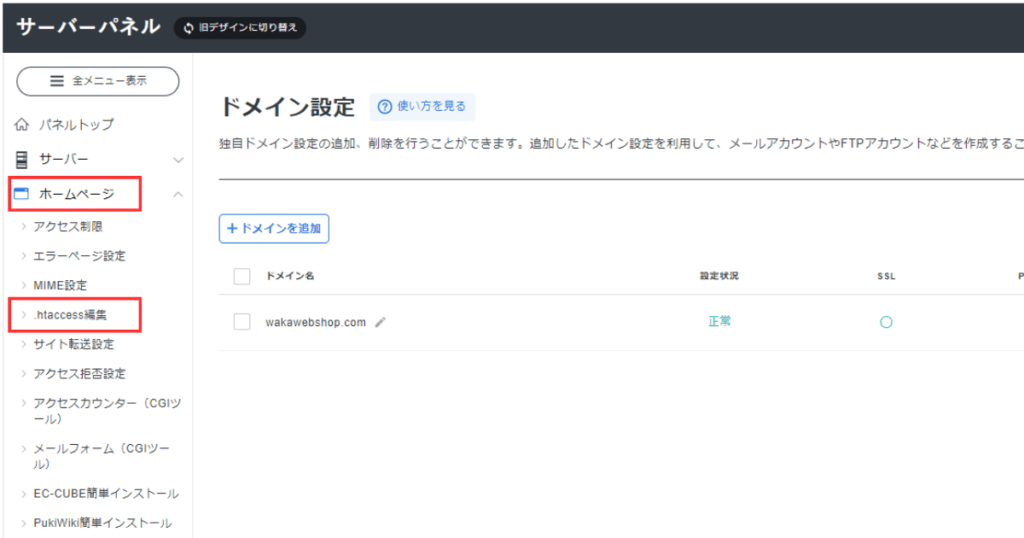Click the refresh icon in 旧デザインに切り替え
This screenshot has height=538, width=1024.
[x=188, y=28]
